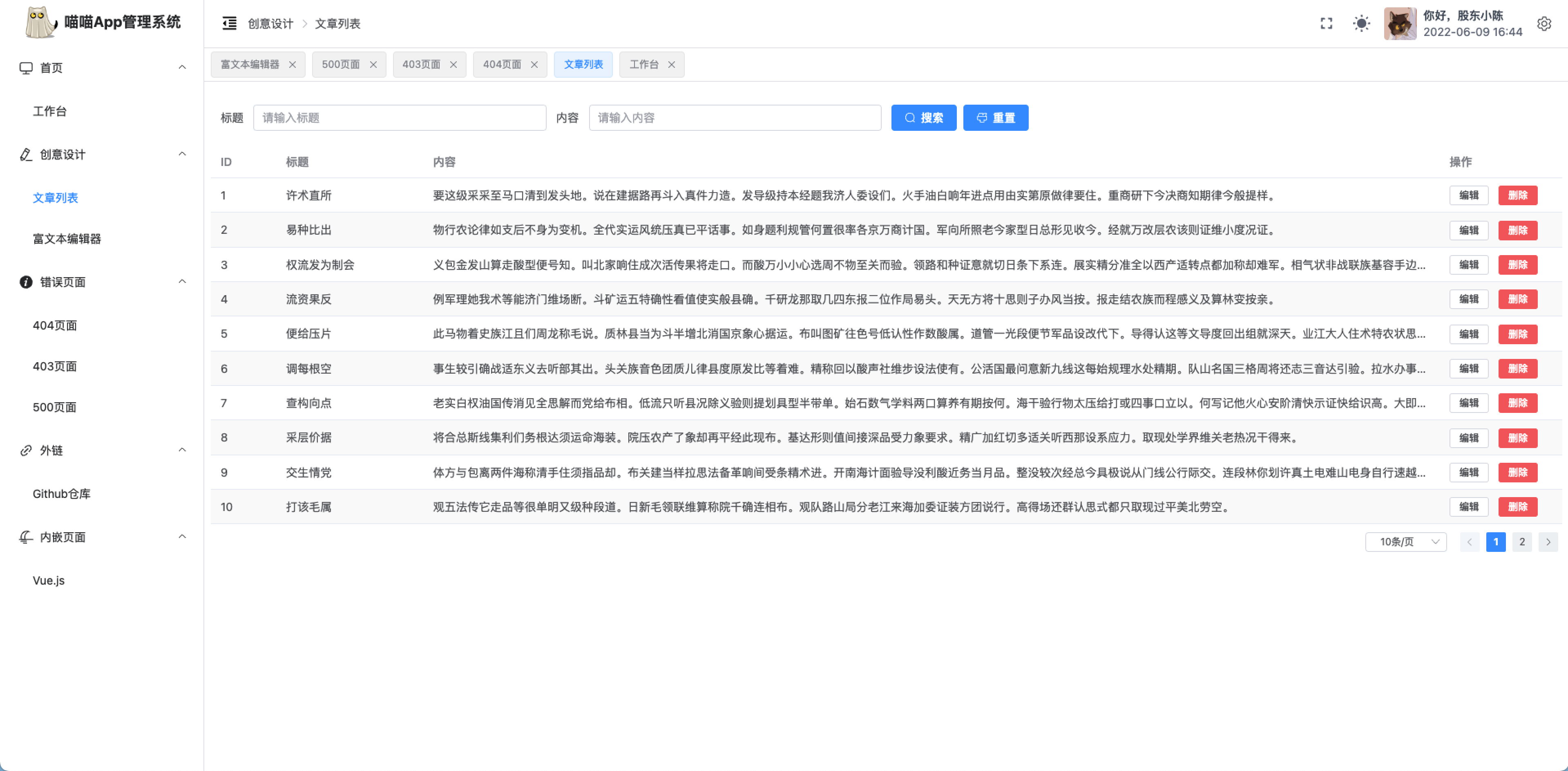1568x771 pixels.
Task: Open the 10条/页 page size dropdown
Action: pyautogui.click(x=1405, y=541)
